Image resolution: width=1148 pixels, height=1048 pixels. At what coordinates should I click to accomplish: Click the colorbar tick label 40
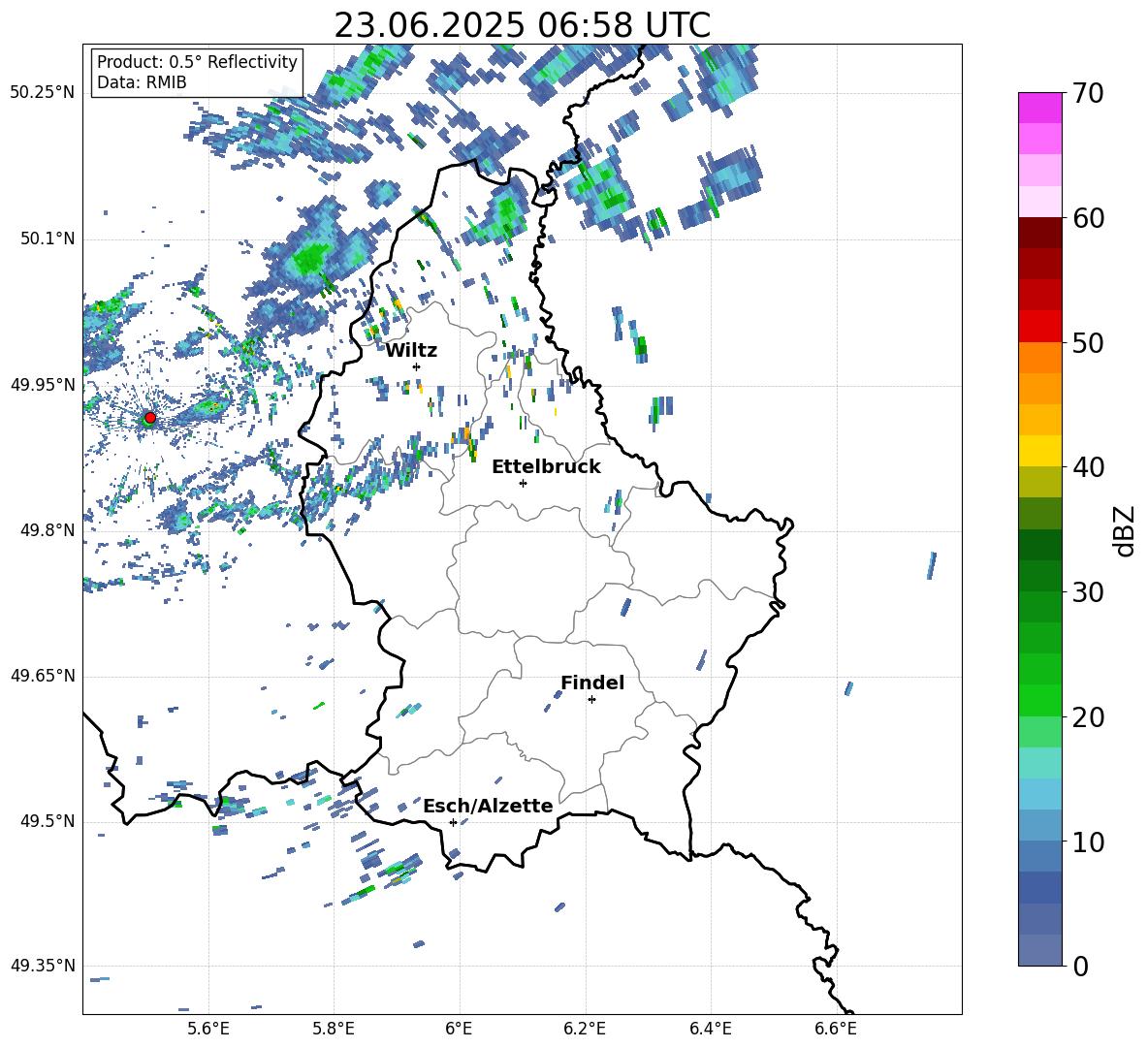[x=1089, y=467]
